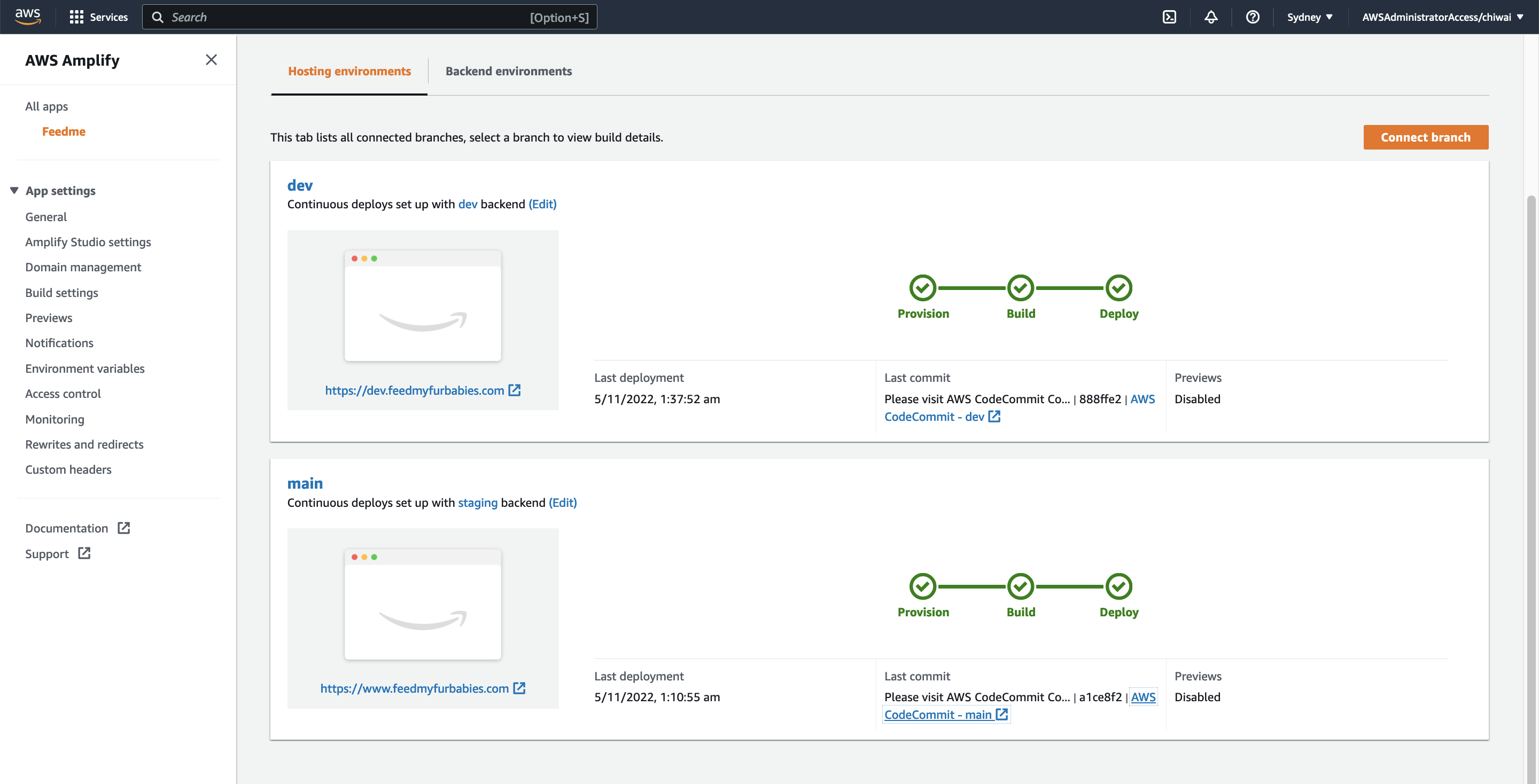The height and width of the screenshot is (784, 1539).
Task: Switch to Hosting environments tab
Action: tap(349, 71)
